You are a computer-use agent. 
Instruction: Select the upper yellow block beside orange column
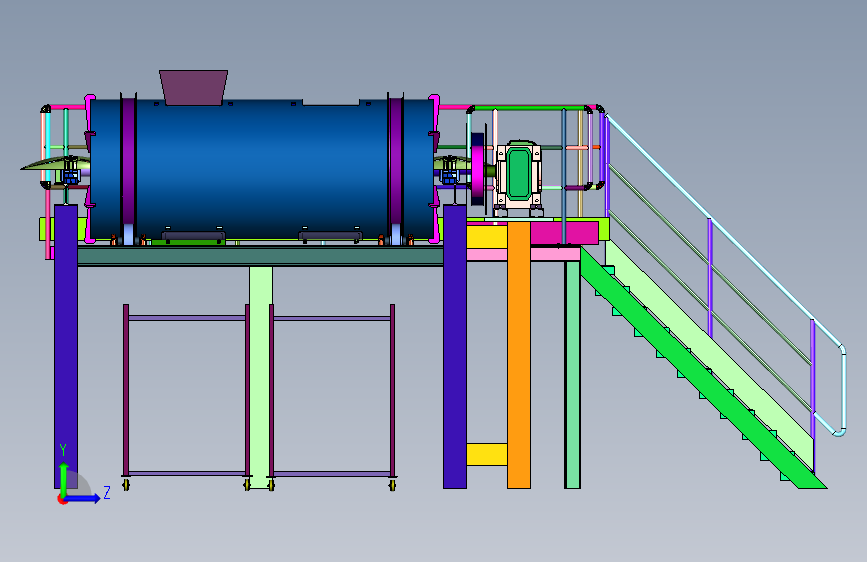(x=487, y=237)
